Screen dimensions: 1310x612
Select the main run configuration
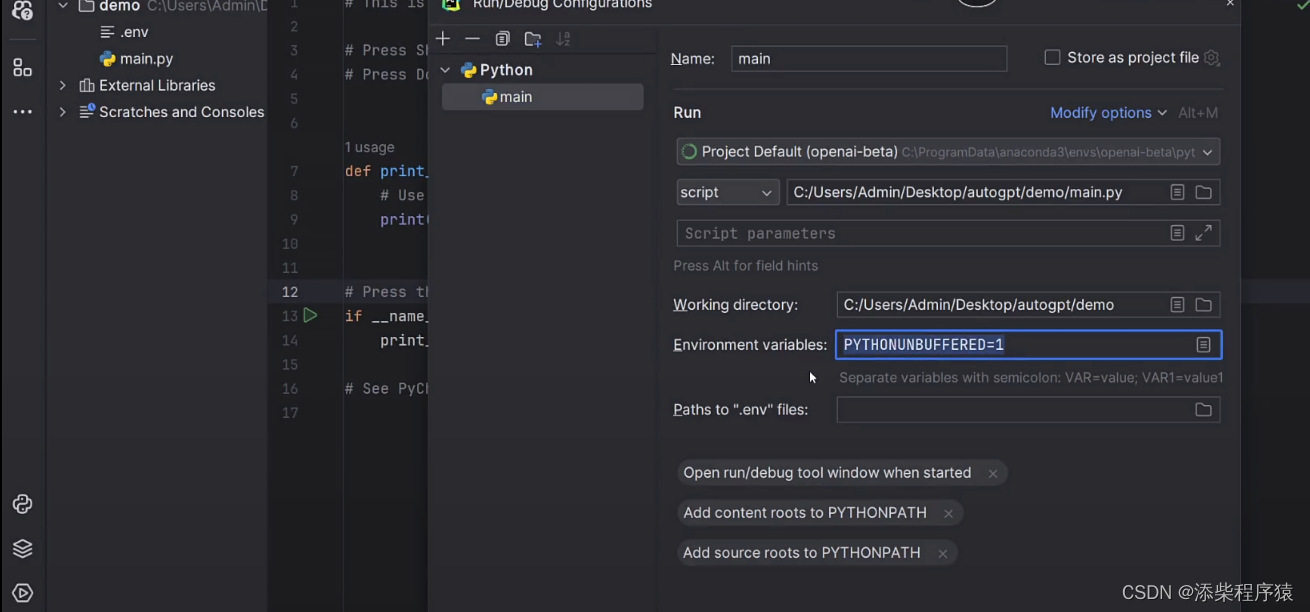coord(542,97)
